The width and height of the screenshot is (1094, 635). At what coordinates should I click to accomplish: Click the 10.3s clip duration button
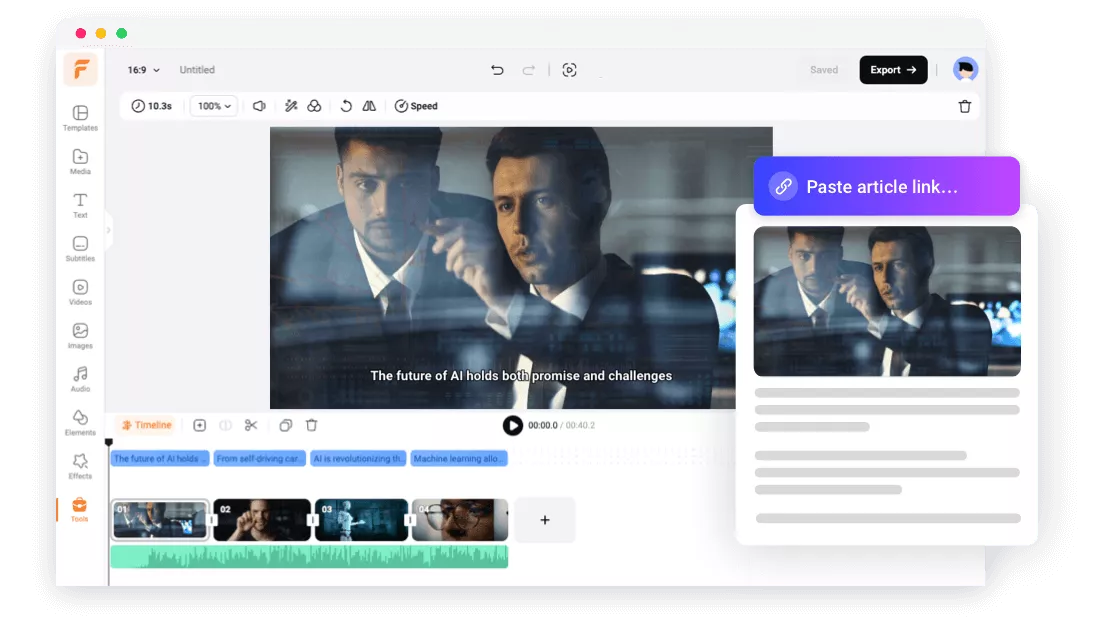[x=152, y=106]
